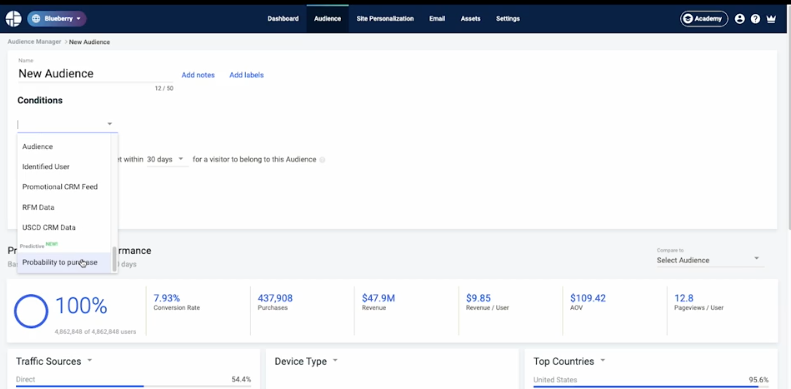This screenshot has width=791, height=389.
Task: Expand the Top Countries chart selector
Action: pos(602,361)
